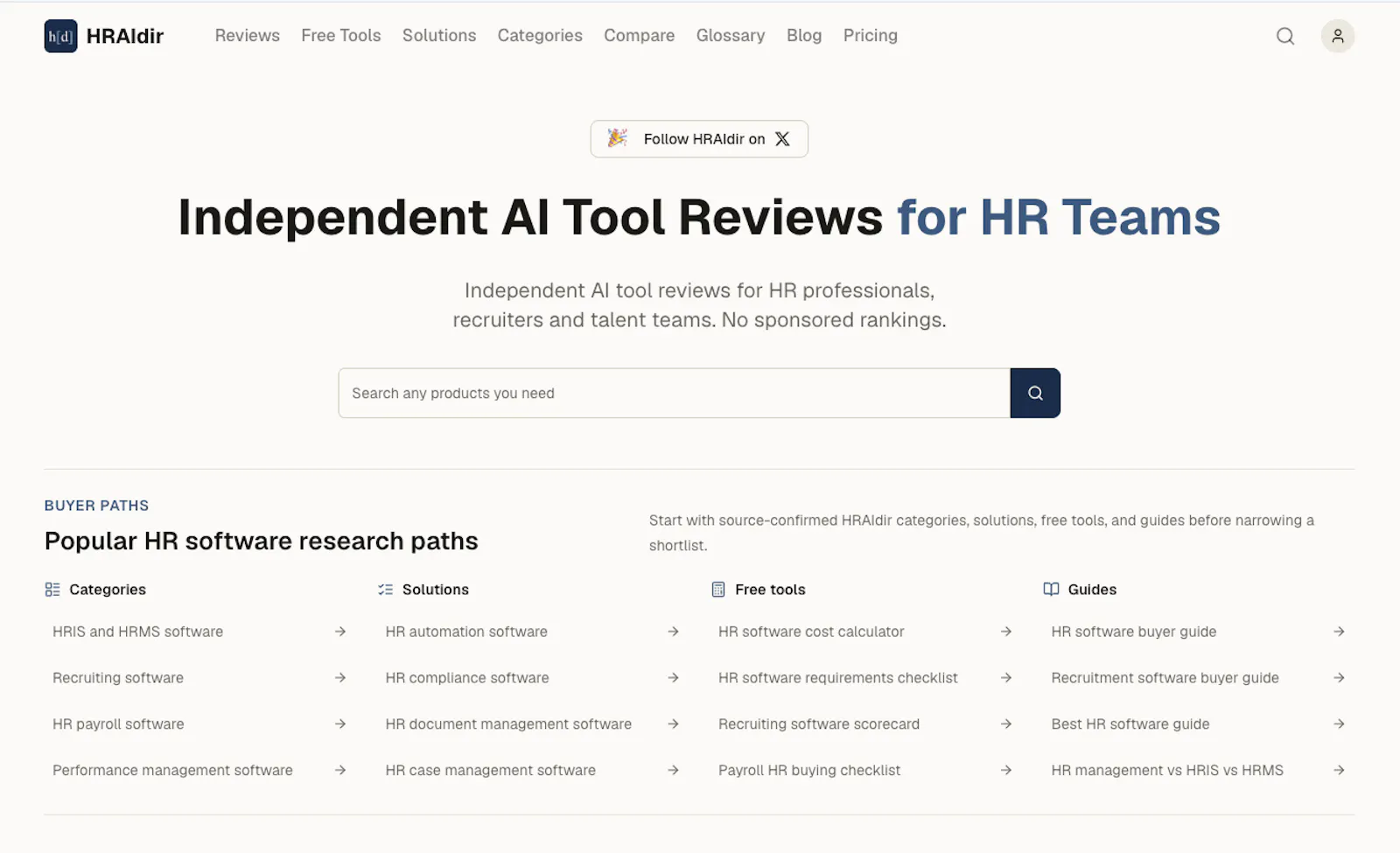1400x853 pixels.
Task: Click the Free tools calculator icon
Action: (x=718, y=590)
